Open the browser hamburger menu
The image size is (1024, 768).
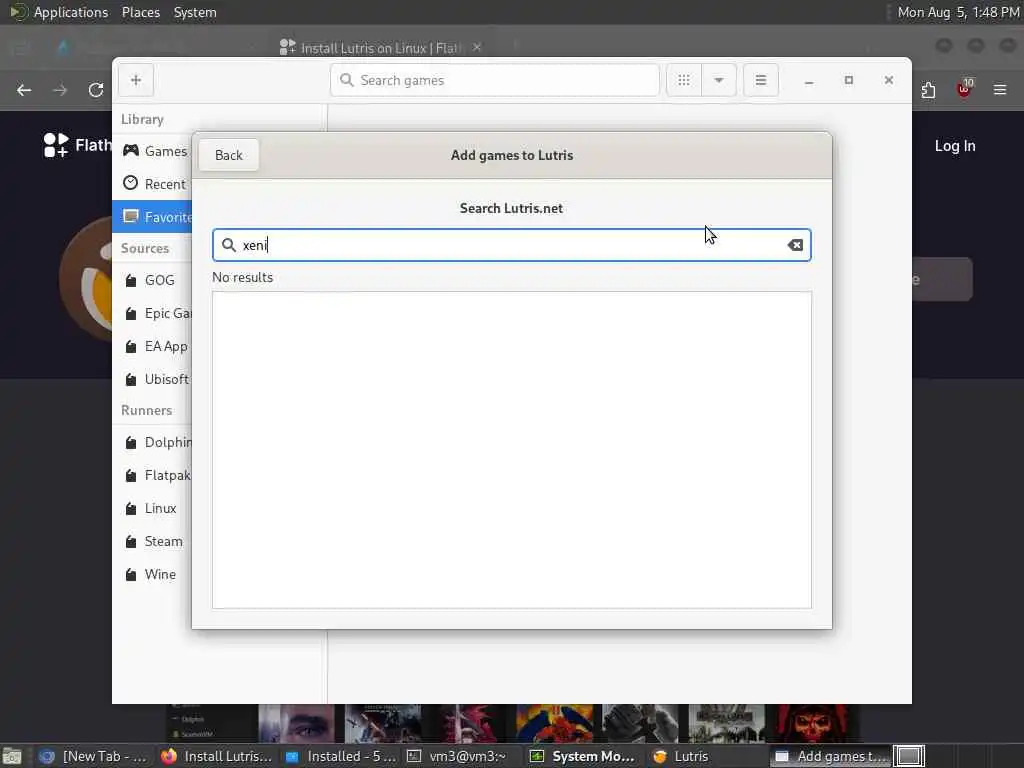pyautogui.click(x=1000, y=89)
